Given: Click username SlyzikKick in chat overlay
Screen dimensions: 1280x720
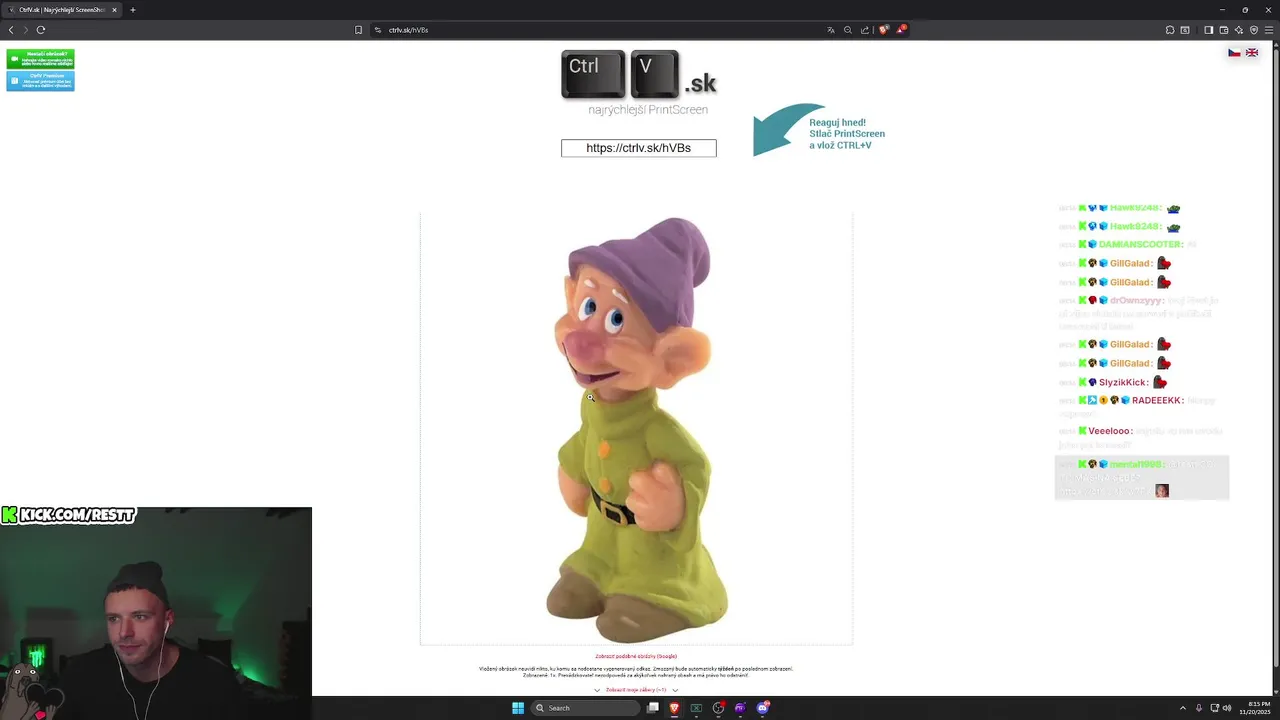Looking at the screenshot, I should pos(1123,382).
